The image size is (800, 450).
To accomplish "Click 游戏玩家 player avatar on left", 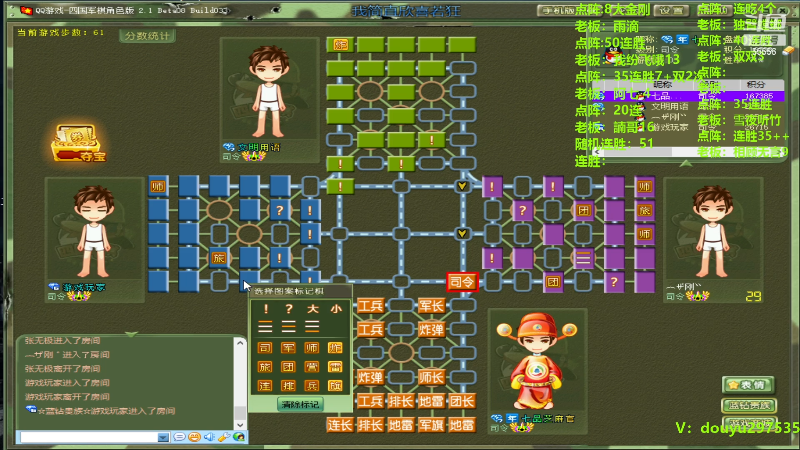I will coord(94,232).
